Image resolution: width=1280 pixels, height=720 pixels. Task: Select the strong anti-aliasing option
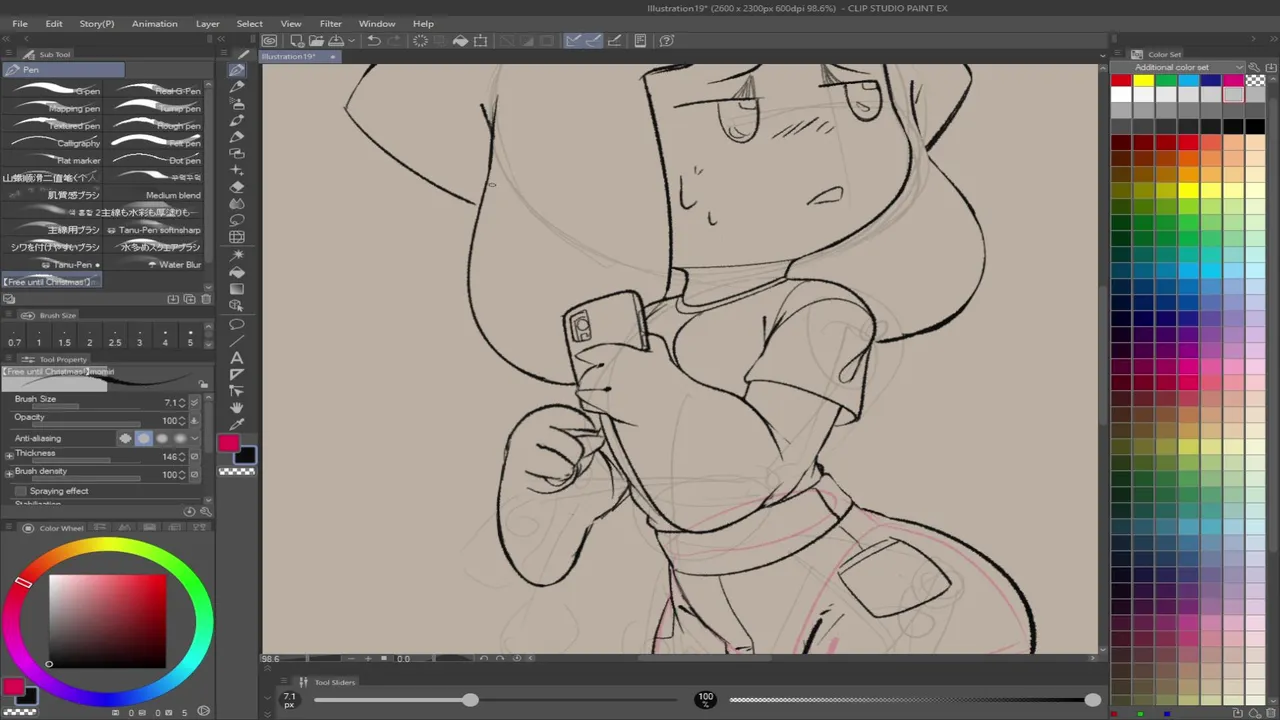(x=180, y=438)
